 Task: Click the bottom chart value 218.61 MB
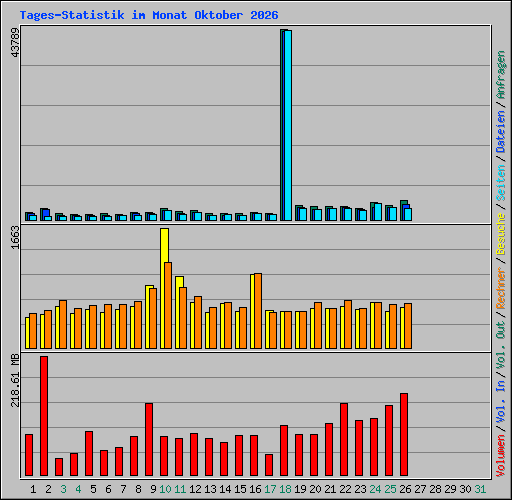coord(15,380)
